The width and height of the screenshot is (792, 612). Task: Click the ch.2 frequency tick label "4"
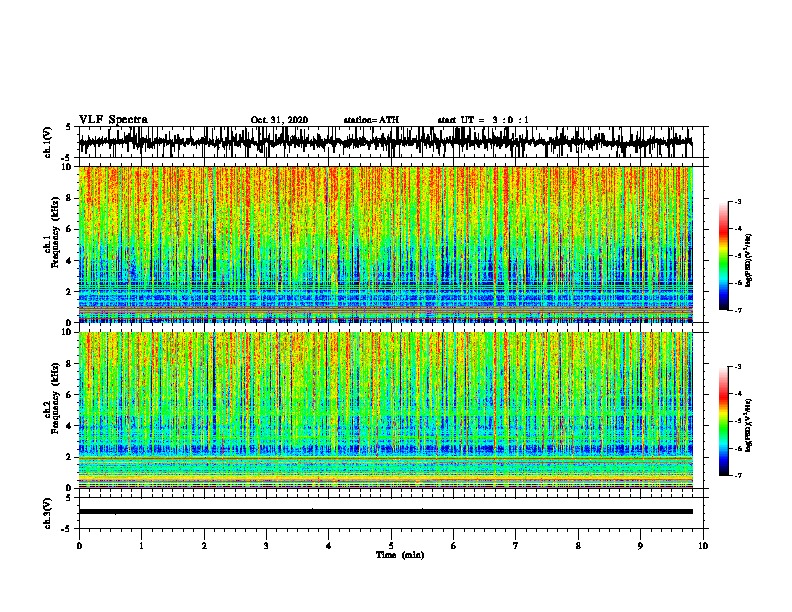(71, 426)
